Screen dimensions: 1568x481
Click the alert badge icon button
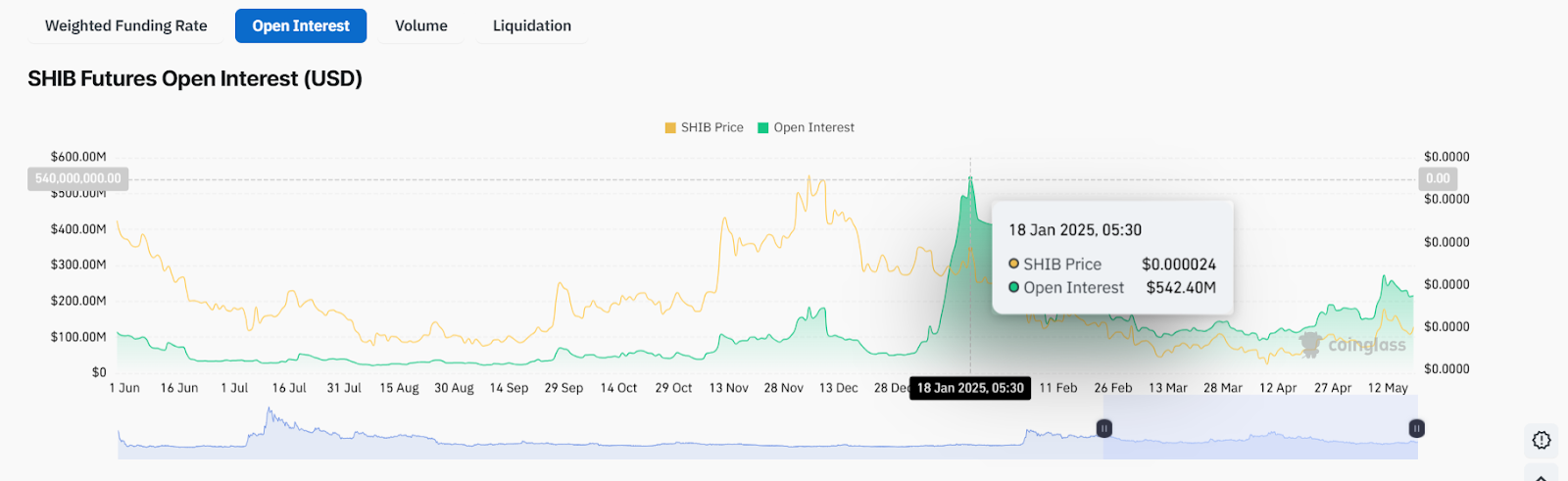point(1542,440)
